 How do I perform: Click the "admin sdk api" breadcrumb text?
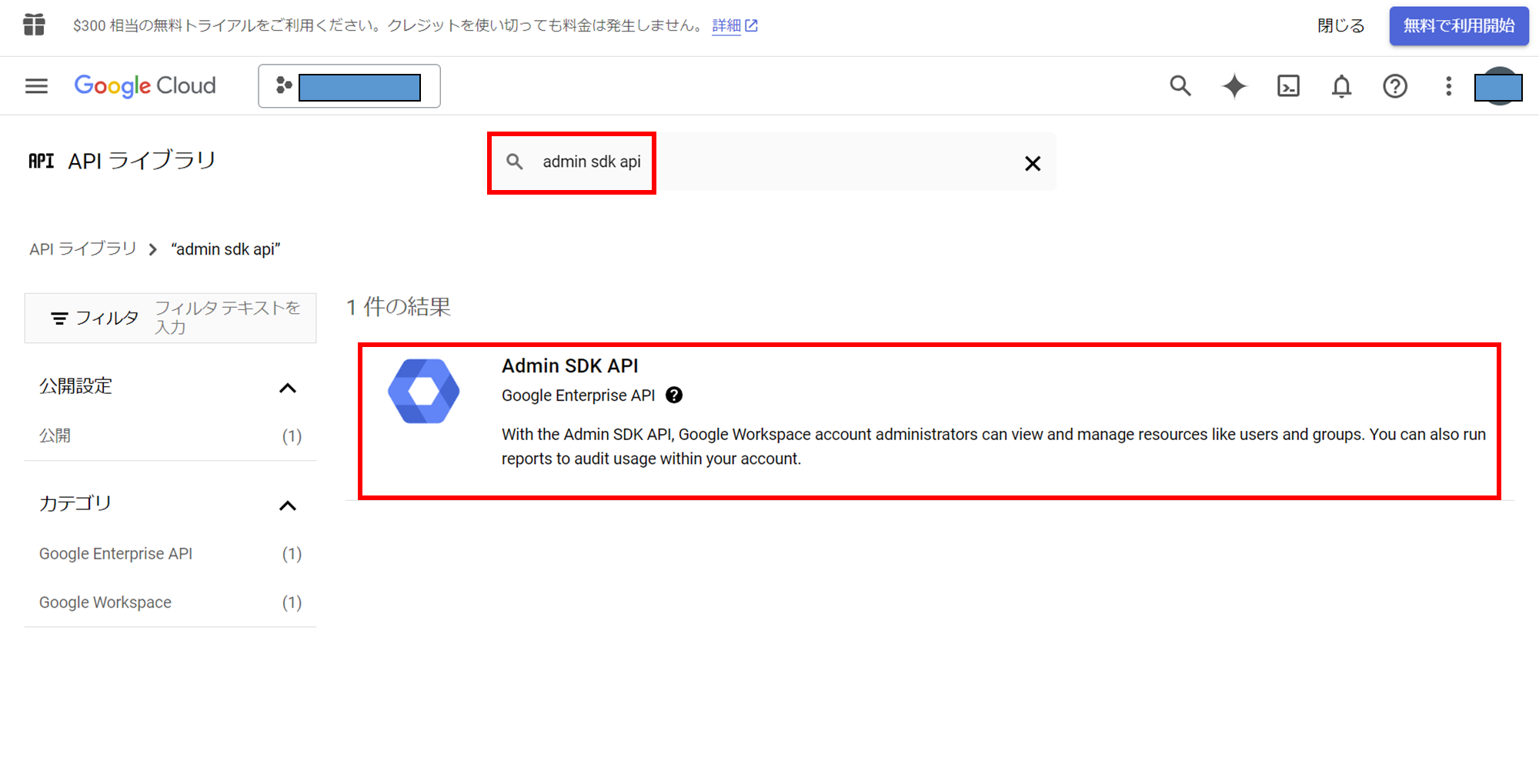click(x=225, y=249)
